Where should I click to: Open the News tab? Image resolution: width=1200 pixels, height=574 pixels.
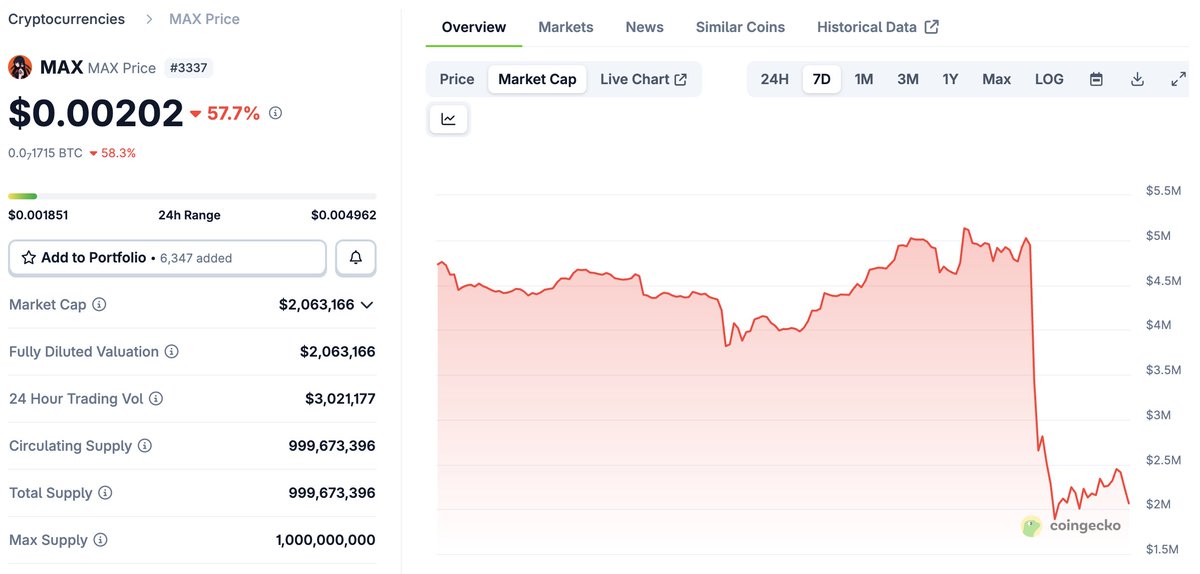tap(644, 27)
